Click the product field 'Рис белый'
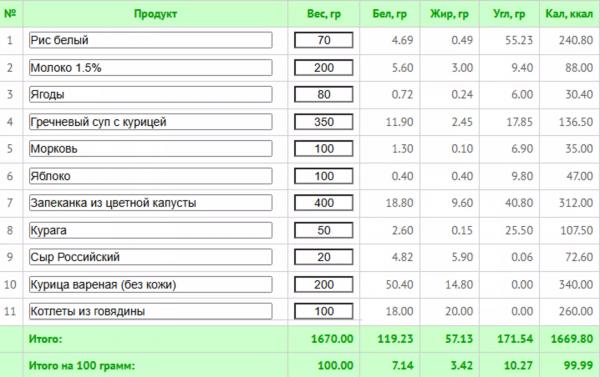Viewport: 600px width, 377px height. (x=150, y=40)
